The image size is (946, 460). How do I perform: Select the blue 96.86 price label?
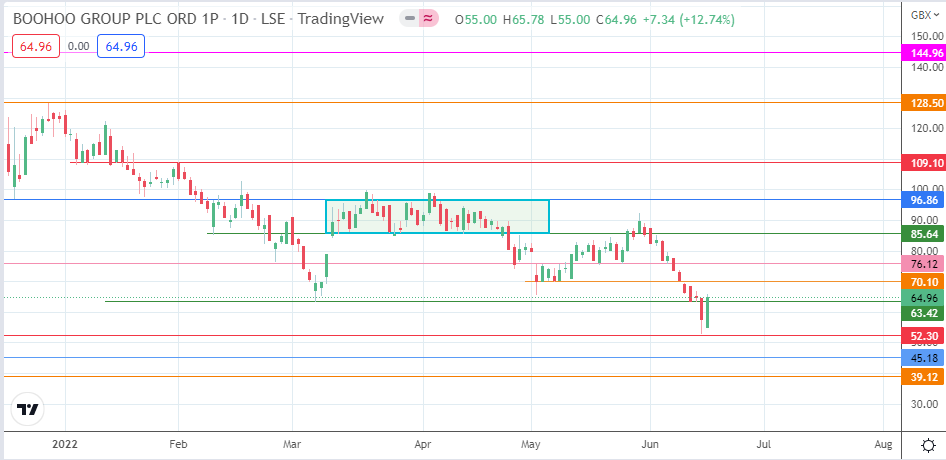pyautogui.click(x=923, y=199)
